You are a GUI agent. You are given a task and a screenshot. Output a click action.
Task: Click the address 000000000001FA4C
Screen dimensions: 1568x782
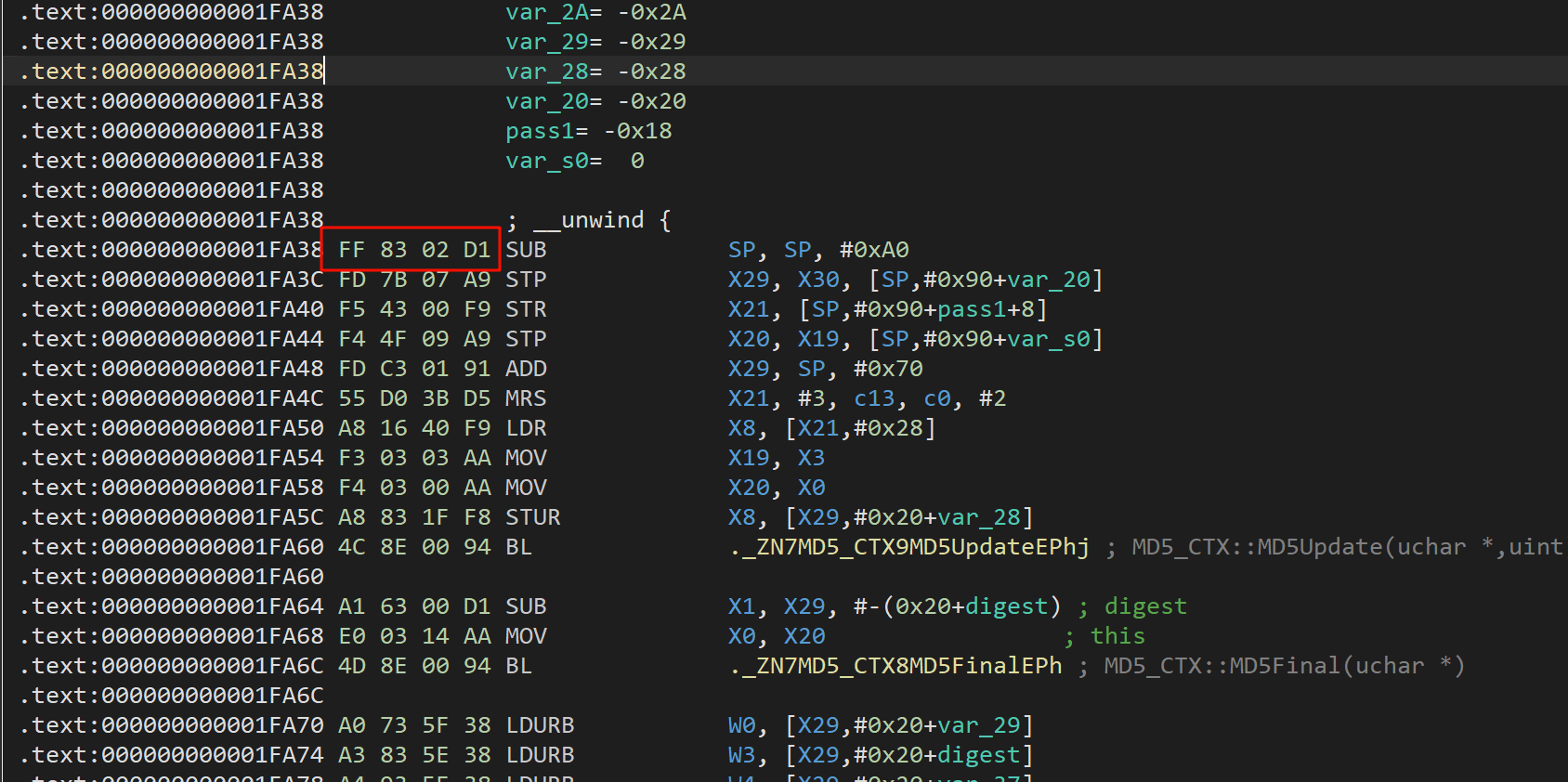coord(212,398)
